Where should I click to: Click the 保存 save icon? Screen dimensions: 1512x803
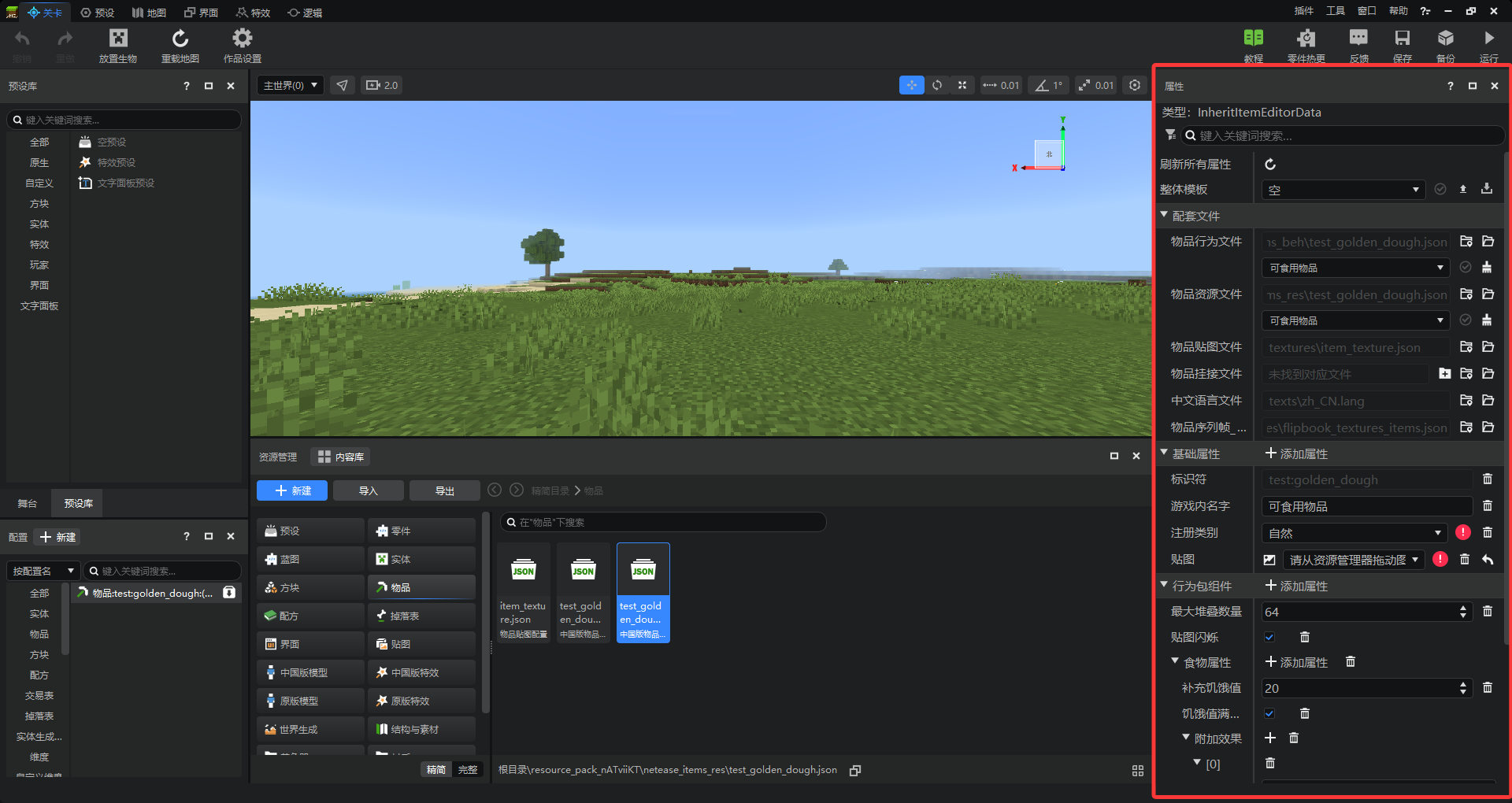click(x=1403, y=38)
